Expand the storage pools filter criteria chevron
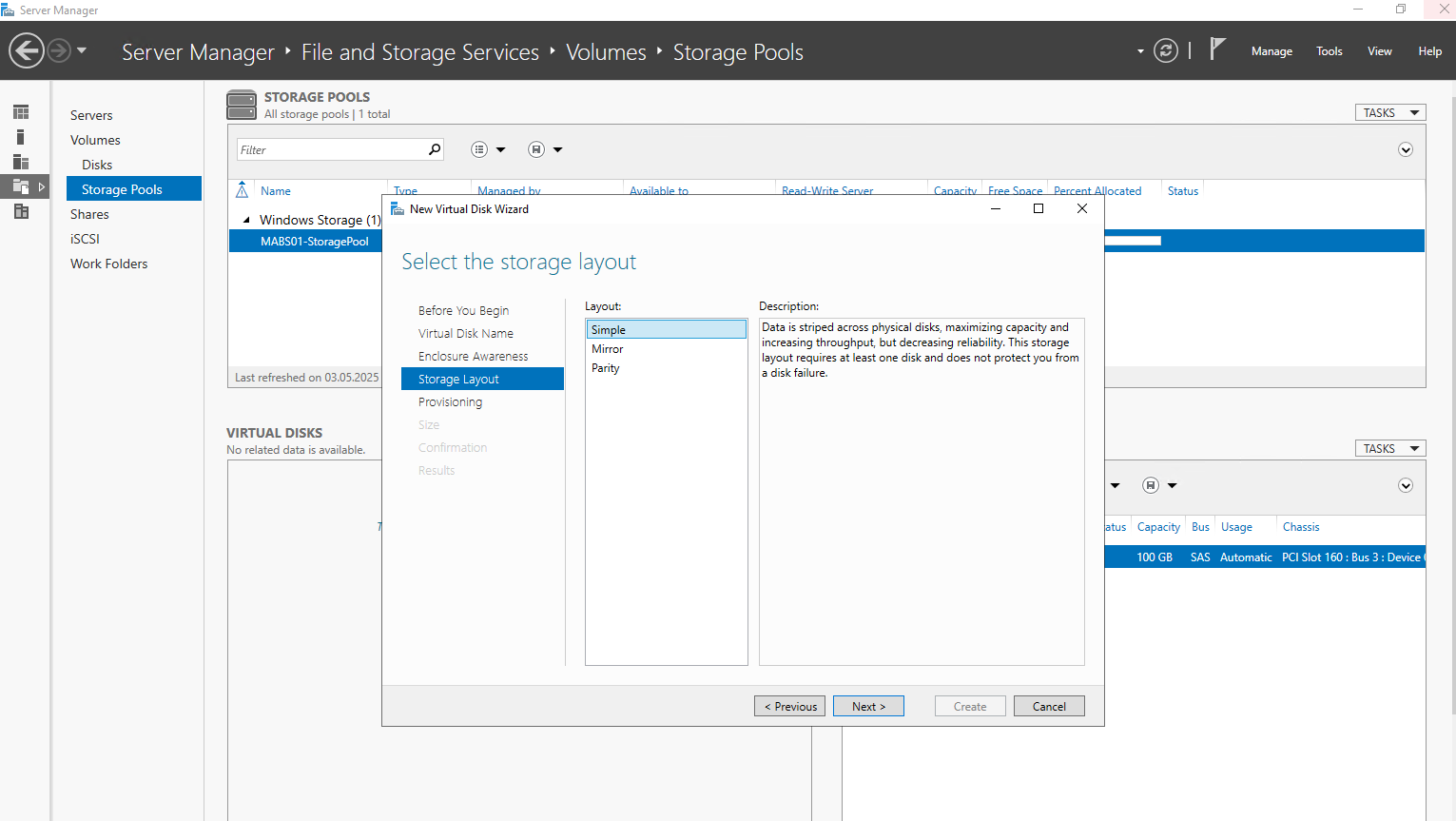 [1406, 149]
